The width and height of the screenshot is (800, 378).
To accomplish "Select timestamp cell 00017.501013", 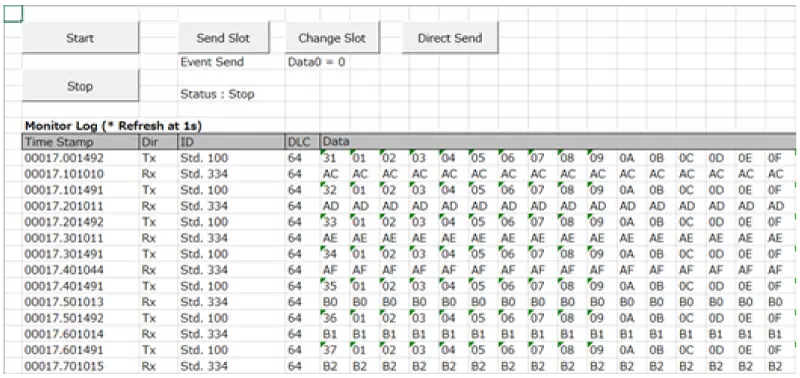I will (81, 302).
